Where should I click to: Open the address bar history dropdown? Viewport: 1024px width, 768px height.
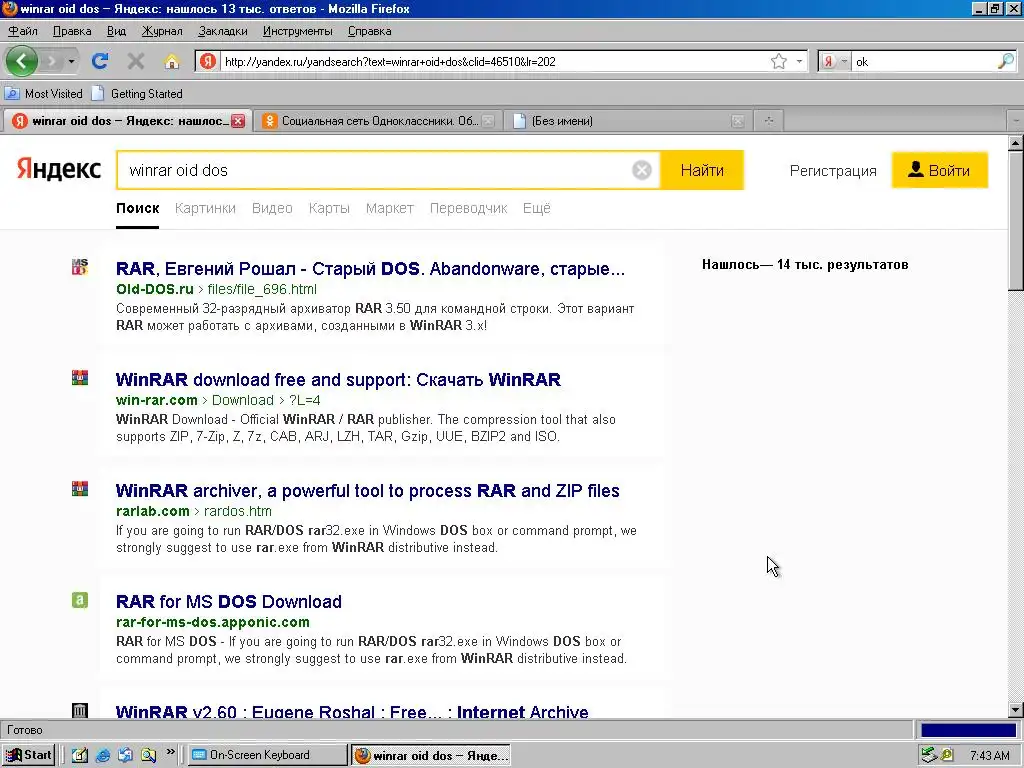[799, 61]
